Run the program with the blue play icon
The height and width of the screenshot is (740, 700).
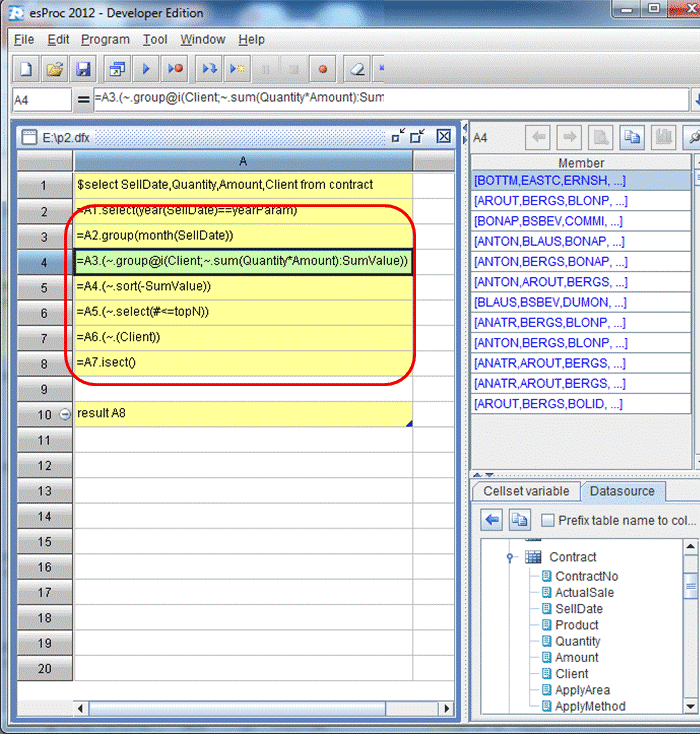[146, 69]
